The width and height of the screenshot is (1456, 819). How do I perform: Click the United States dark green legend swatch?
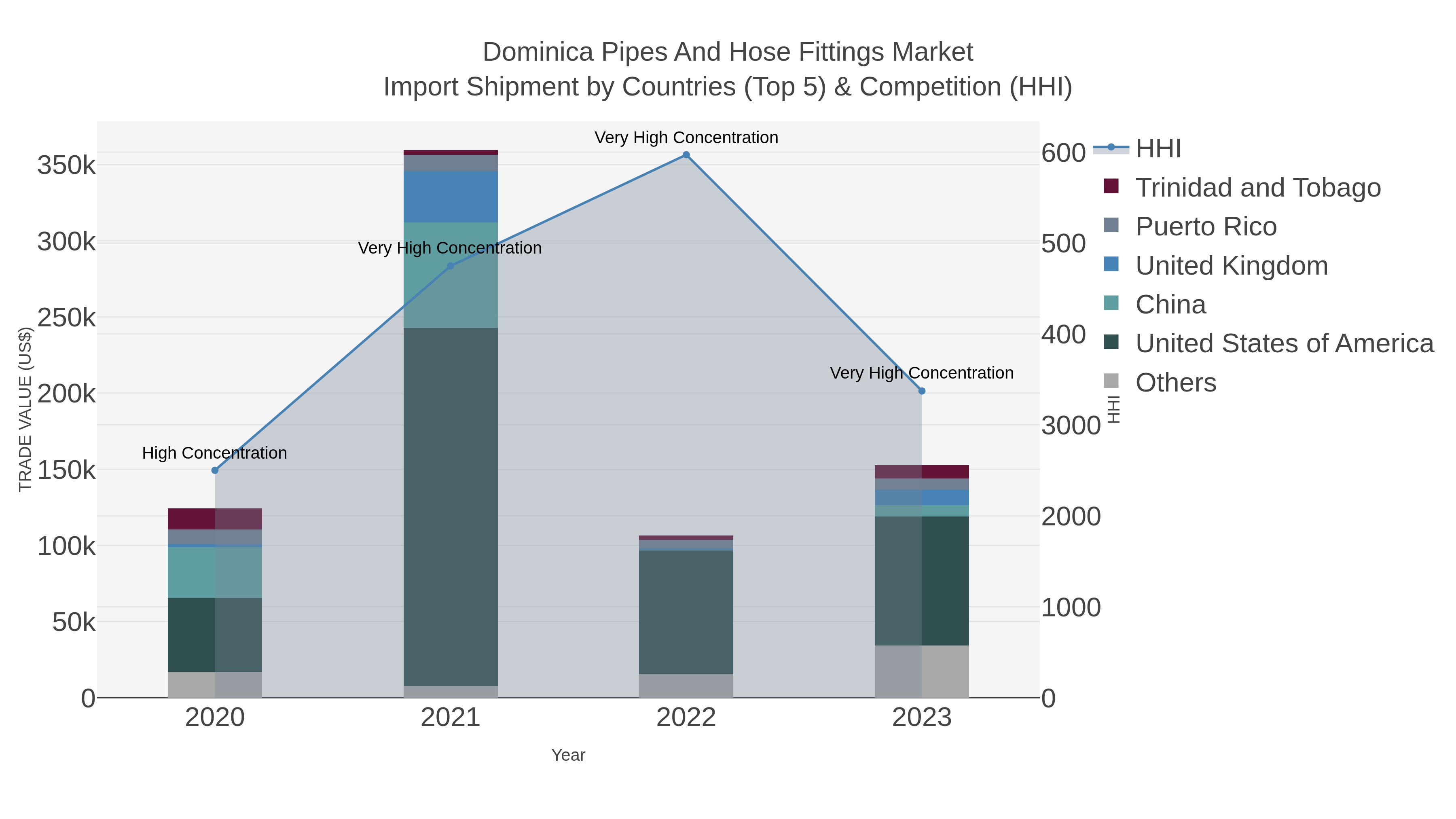coord(1111,342)
